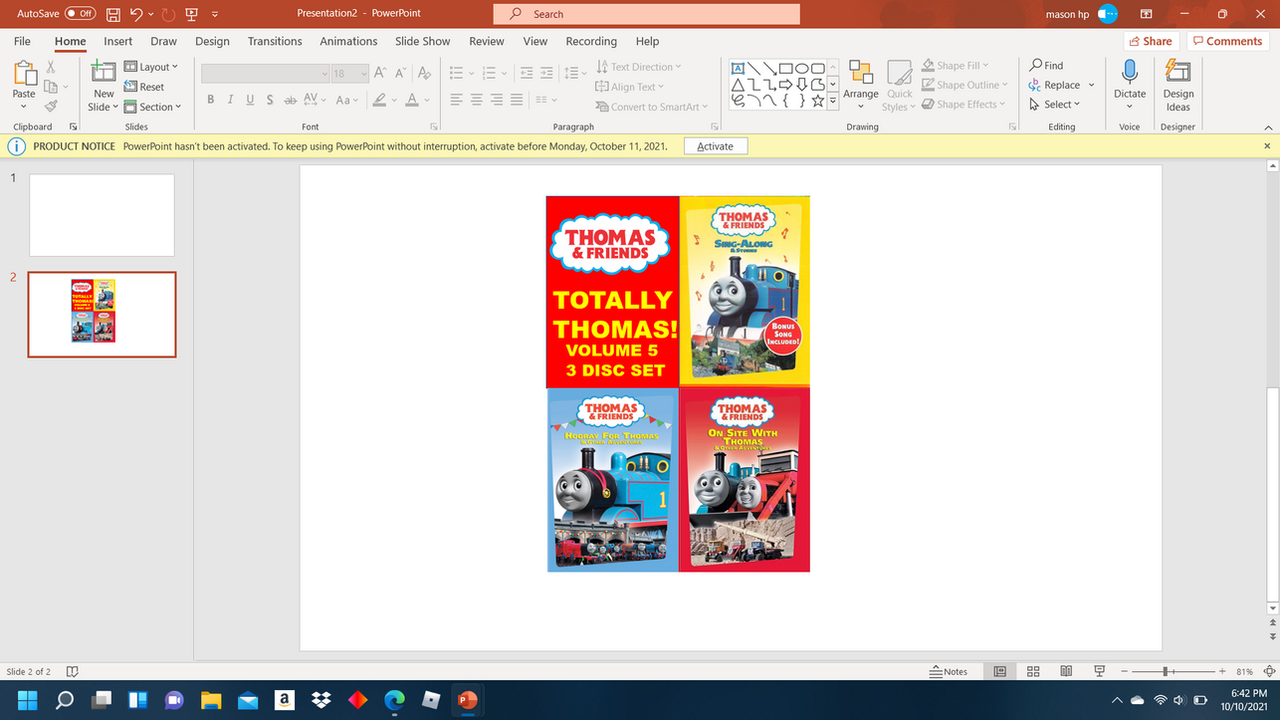The width and height of the screenshot is (1280, 720).
Task: Open Design Ideas pane
Action: tap(1178, 85)
